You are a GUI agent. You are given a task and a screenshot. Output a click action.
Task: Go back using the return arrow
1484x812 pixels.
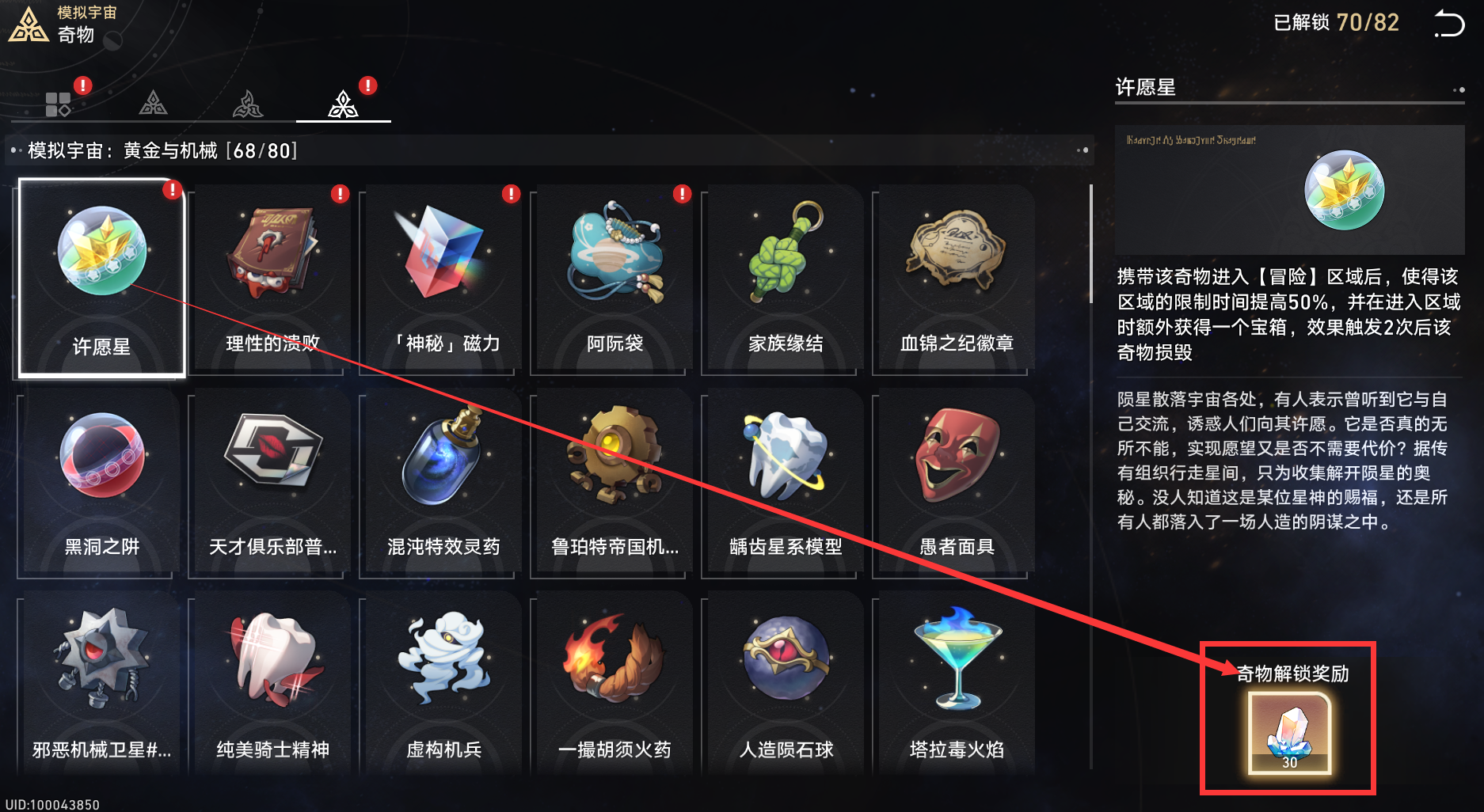(x=1449, y=24)
